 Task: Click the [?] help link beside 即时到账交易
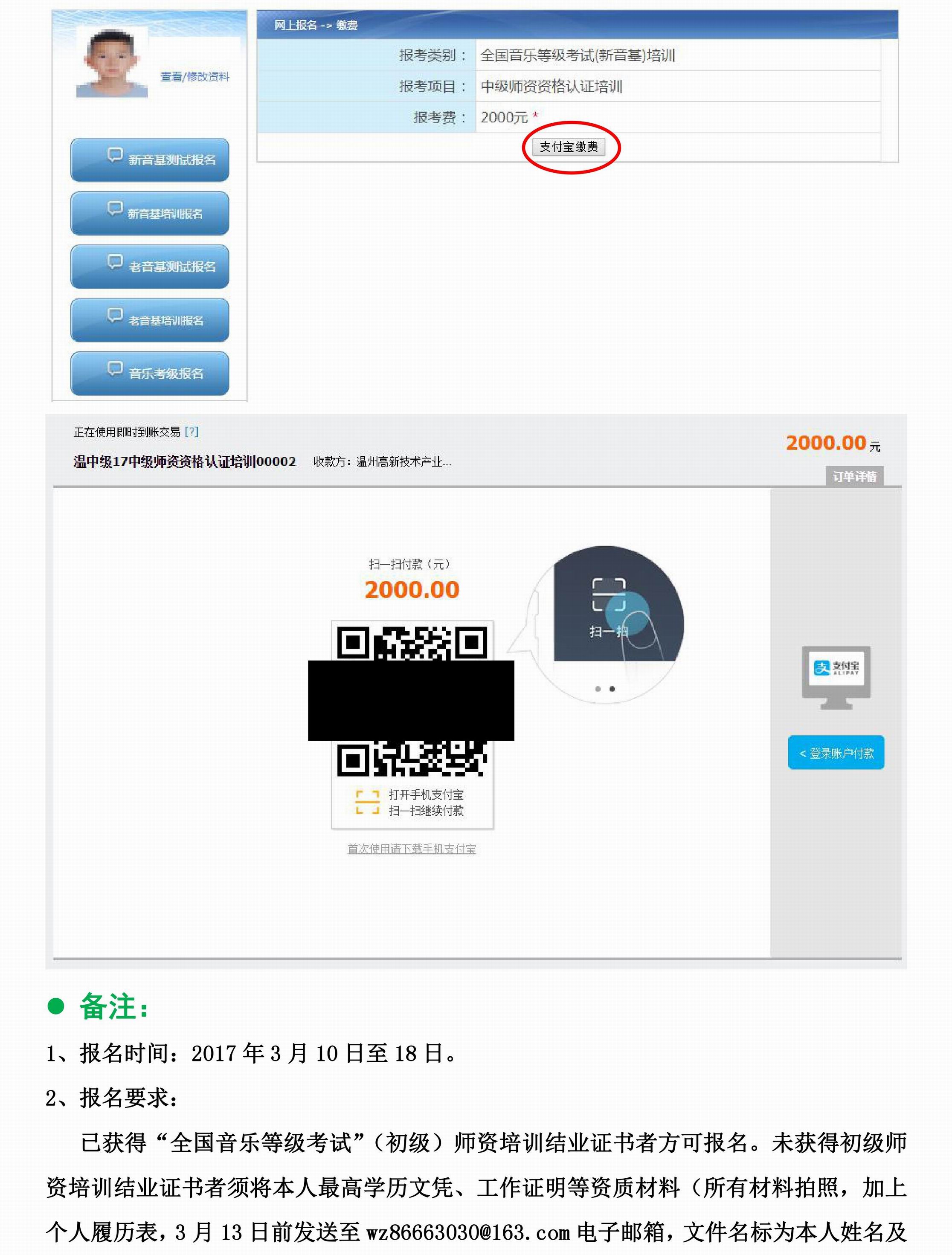pos(192,432)
